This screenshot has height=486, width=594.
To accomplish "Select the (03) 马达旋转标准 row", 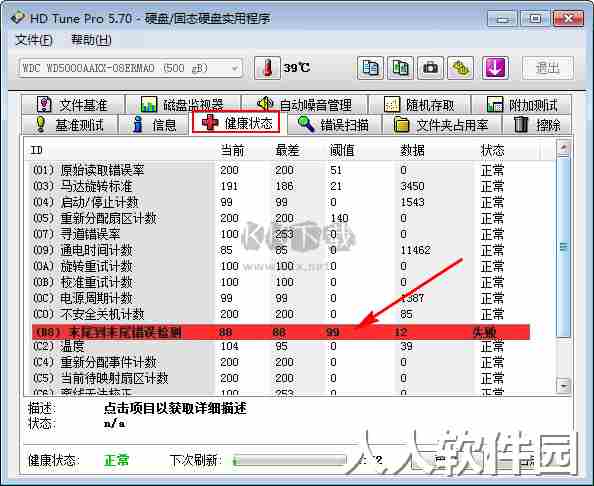I will (280, 186).
